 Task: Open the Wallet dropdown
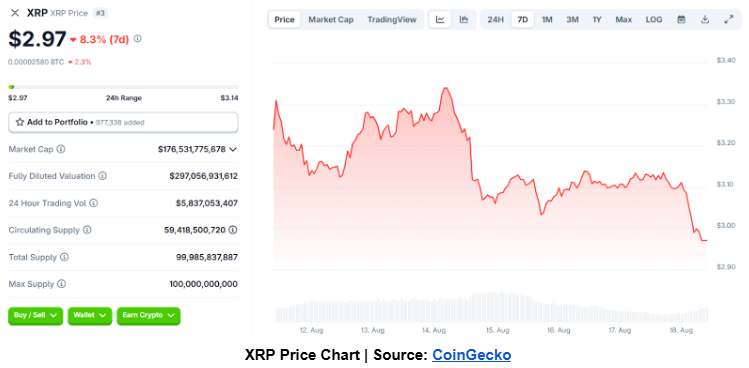pos(90,316)
